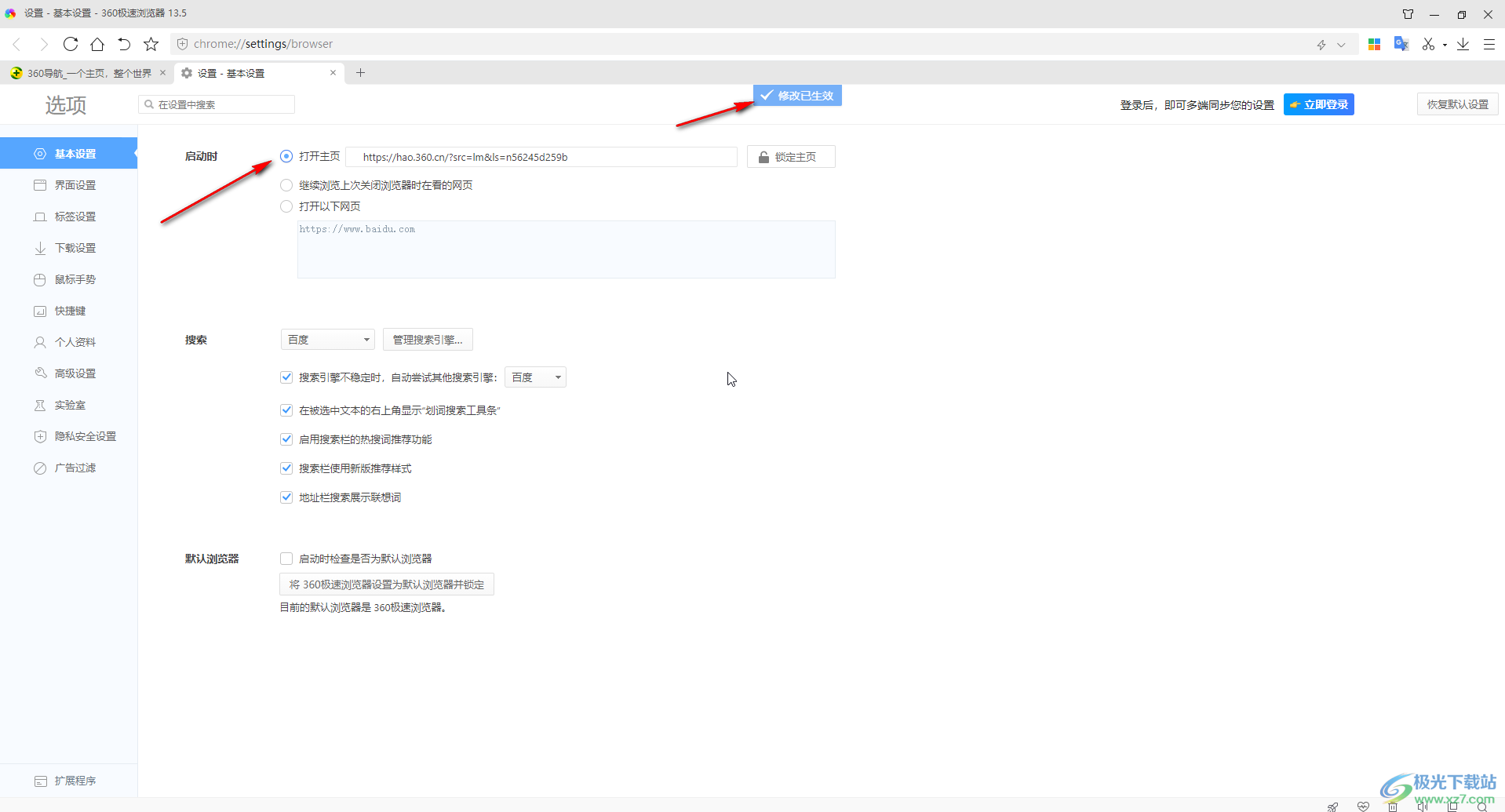Bookmark this page with the star icon
This screenshot has width=1505, height=812.
tap(151, 44)
